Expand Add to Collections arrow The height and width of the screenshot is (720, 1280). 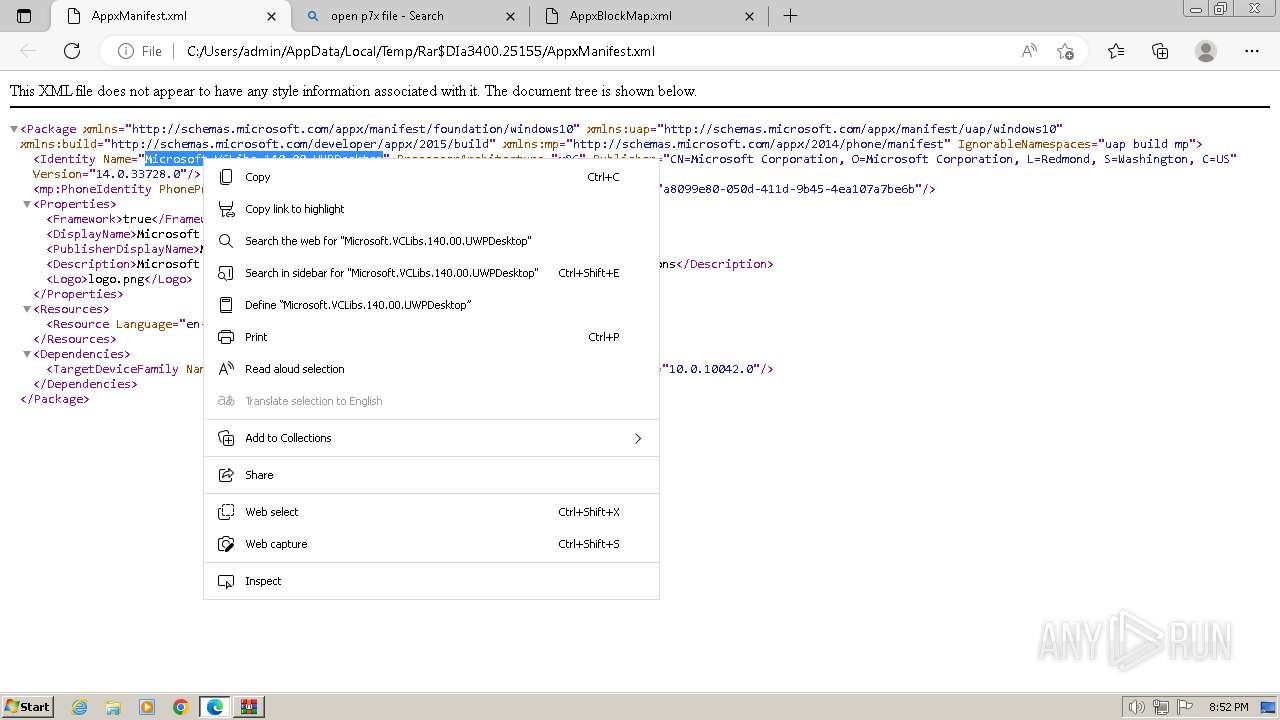coord(638,438)
